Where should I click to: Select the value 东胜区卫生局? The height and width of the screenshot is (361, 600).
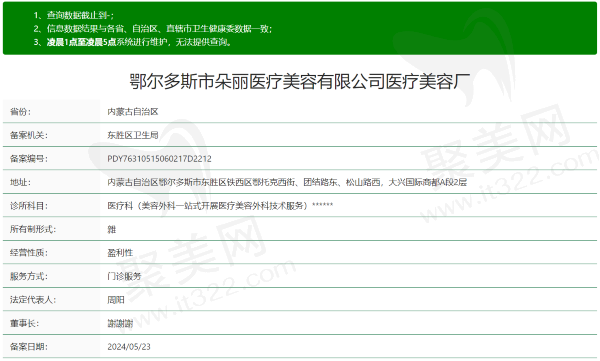[133, 135]
